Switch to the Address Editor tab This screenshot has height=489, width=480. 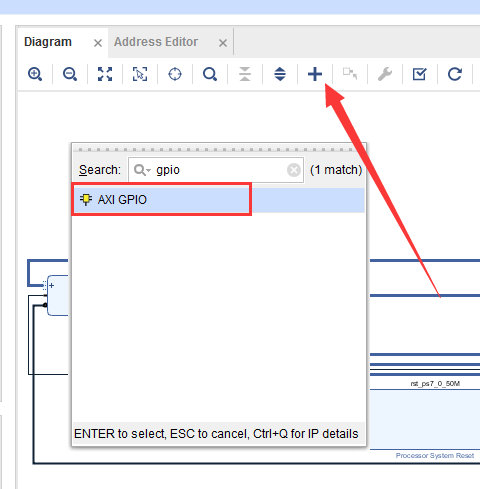point(156,42)
